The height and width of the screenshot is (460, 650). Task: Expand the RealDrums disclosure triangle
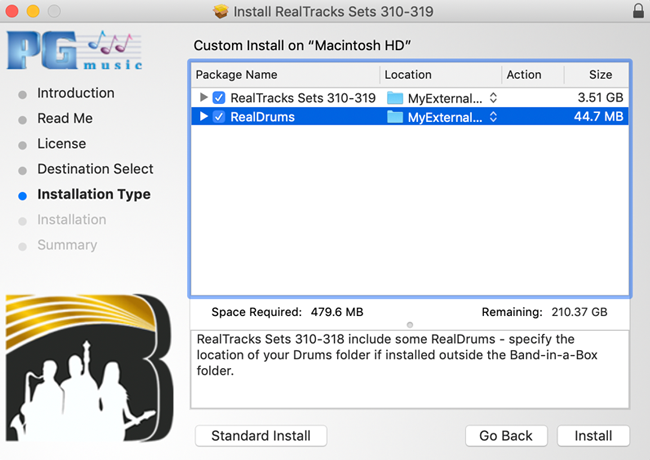(x=203, y=116)
